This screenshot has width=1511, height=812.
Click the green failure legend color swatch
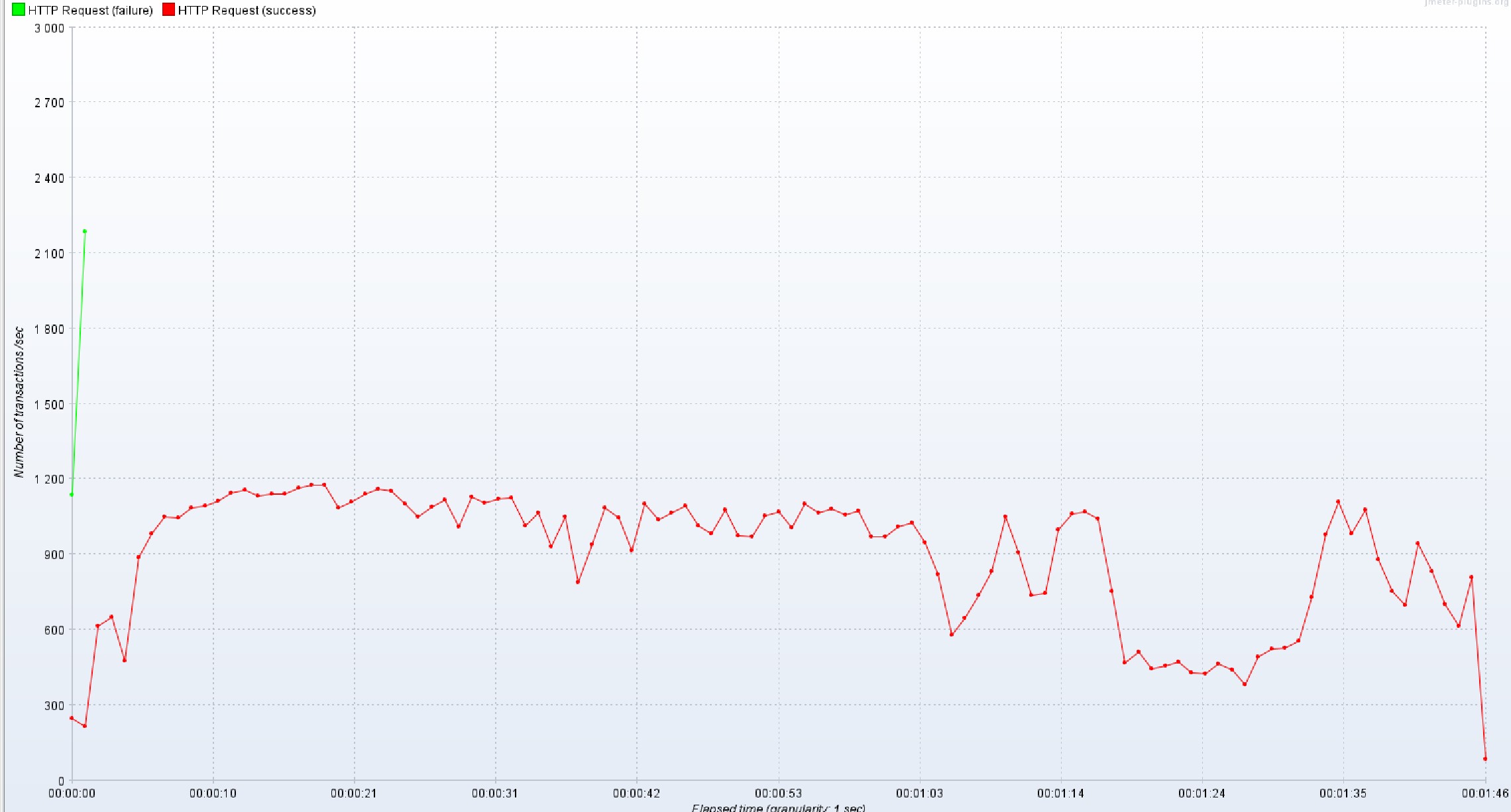pos(19,10)
